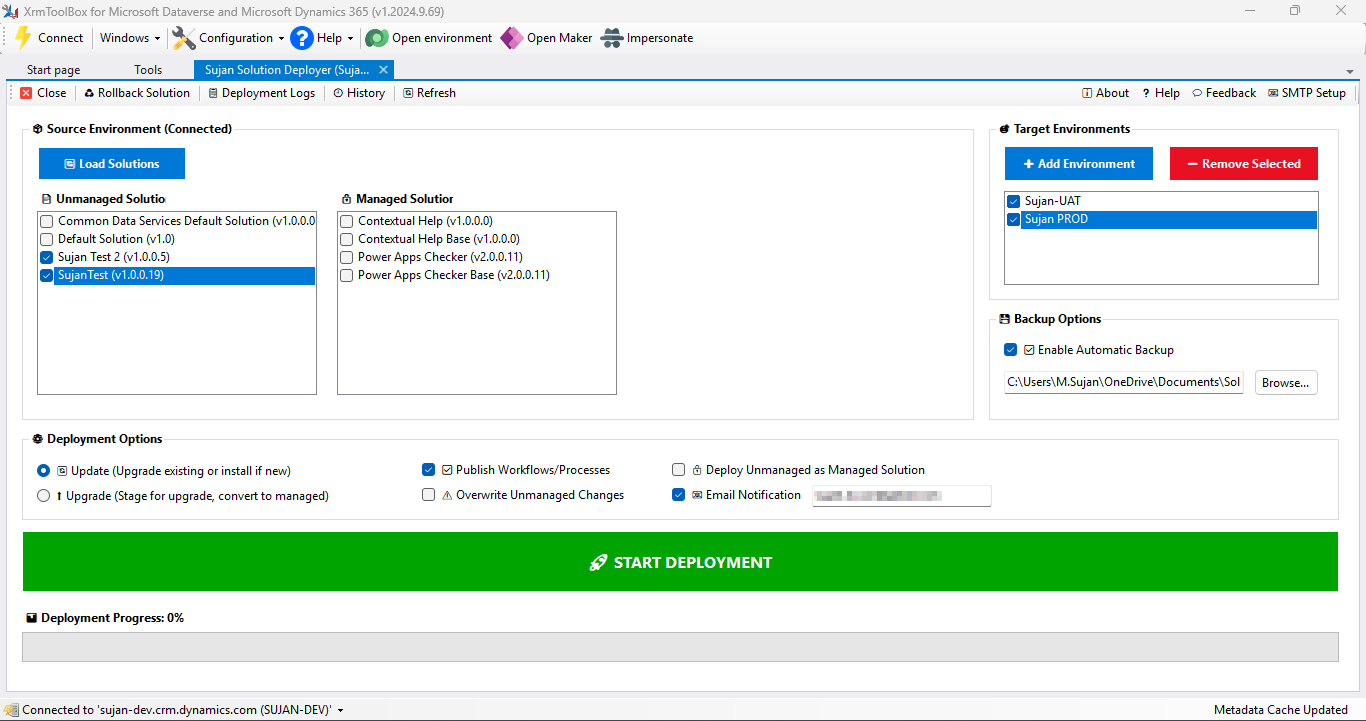The height and width of the screenshot is (721, 1366).
Task: Click the Remove Selected button
Action: (x=1244, y=164)
